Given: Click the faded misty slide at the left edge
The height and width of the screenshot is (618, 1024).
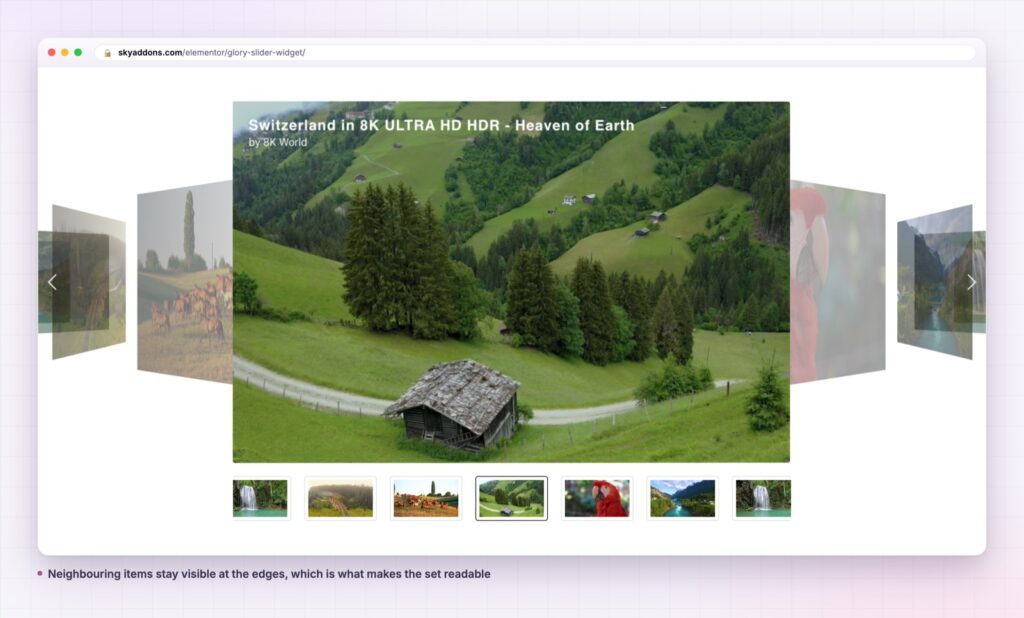Looking at the screenshot, I should [89, 282].
